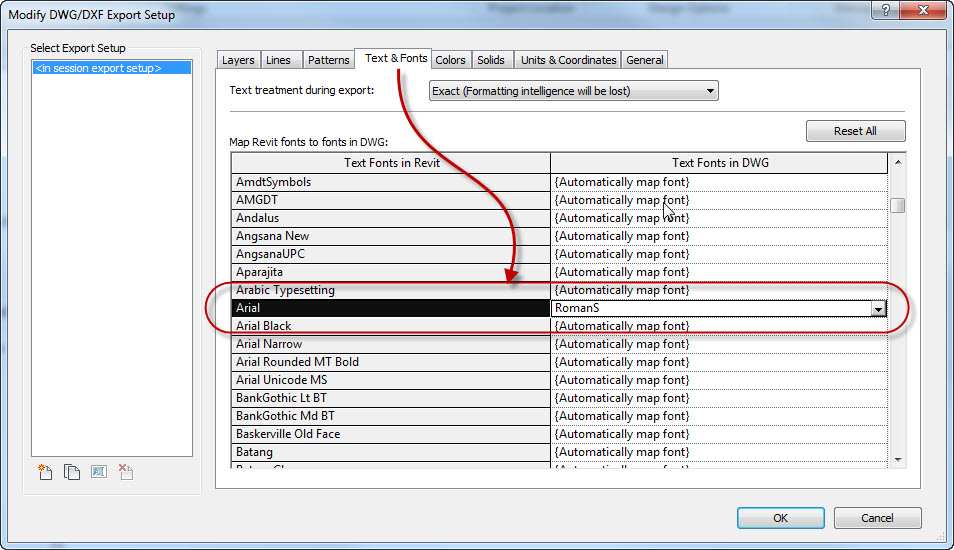Image resolution: width=954 pixels, height=550 pixels.
Task: Click DWG mapping cell for Arial Unicode MS
Action: [x=719, y=380]
